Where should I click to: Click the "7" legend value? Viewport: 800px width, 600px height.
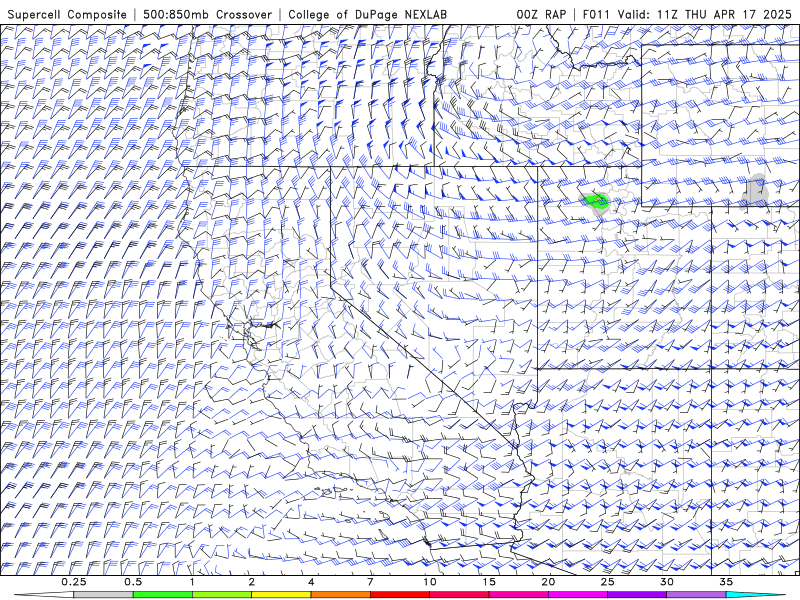coord(370,582)
